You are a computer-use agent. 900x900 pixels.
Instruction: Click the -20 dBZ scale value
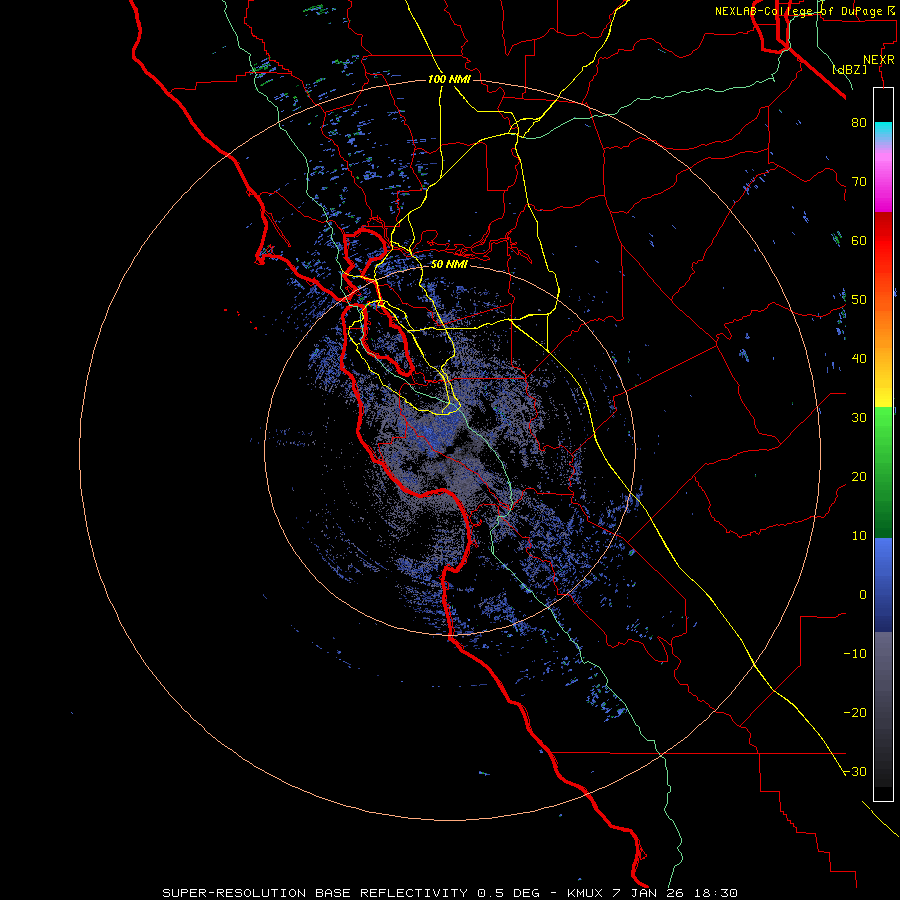(x=855, y=712)
